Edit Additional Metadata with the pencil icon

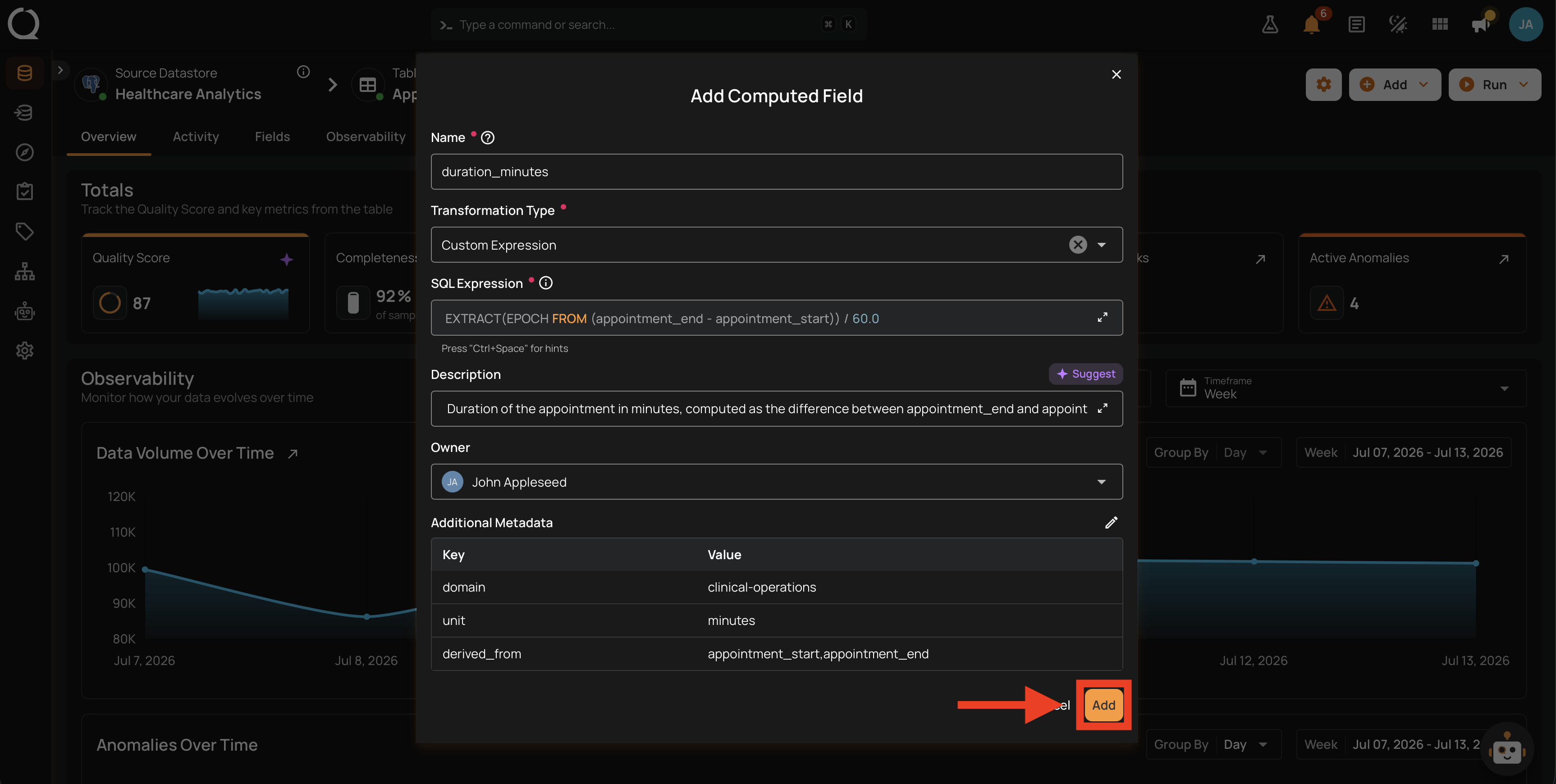point(1112,523)
